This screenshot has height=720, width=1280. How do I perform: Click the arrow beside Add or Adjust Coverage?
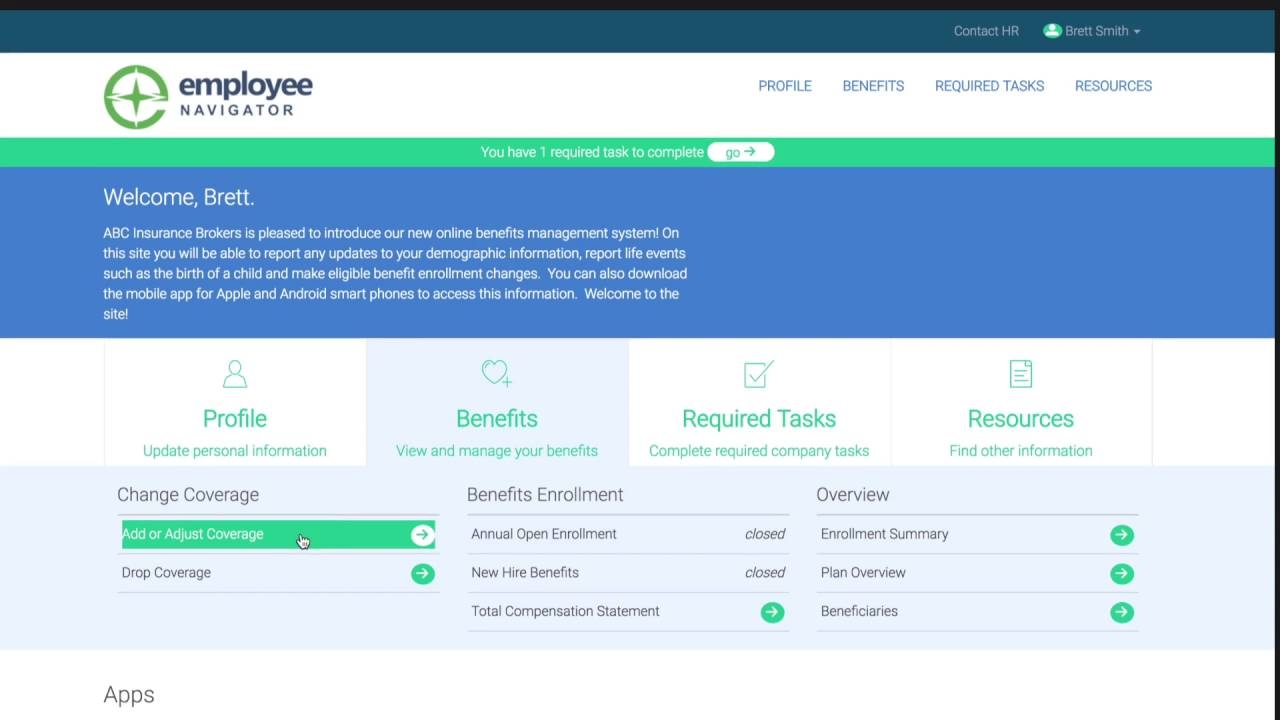[422, 534]
